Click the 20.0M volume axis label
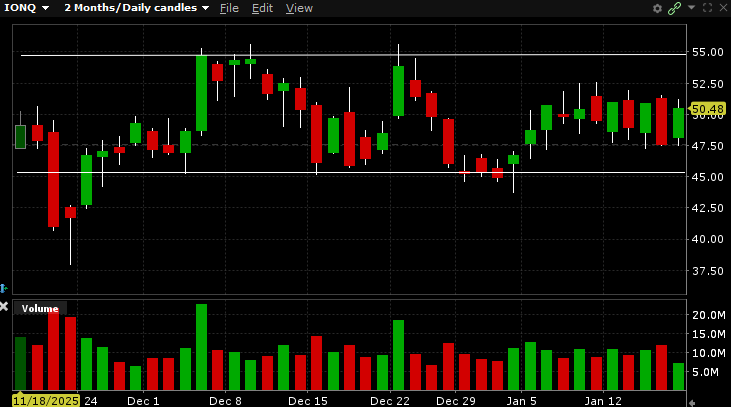This screenshot has height=407, width=731. click(x=709, y=315)
